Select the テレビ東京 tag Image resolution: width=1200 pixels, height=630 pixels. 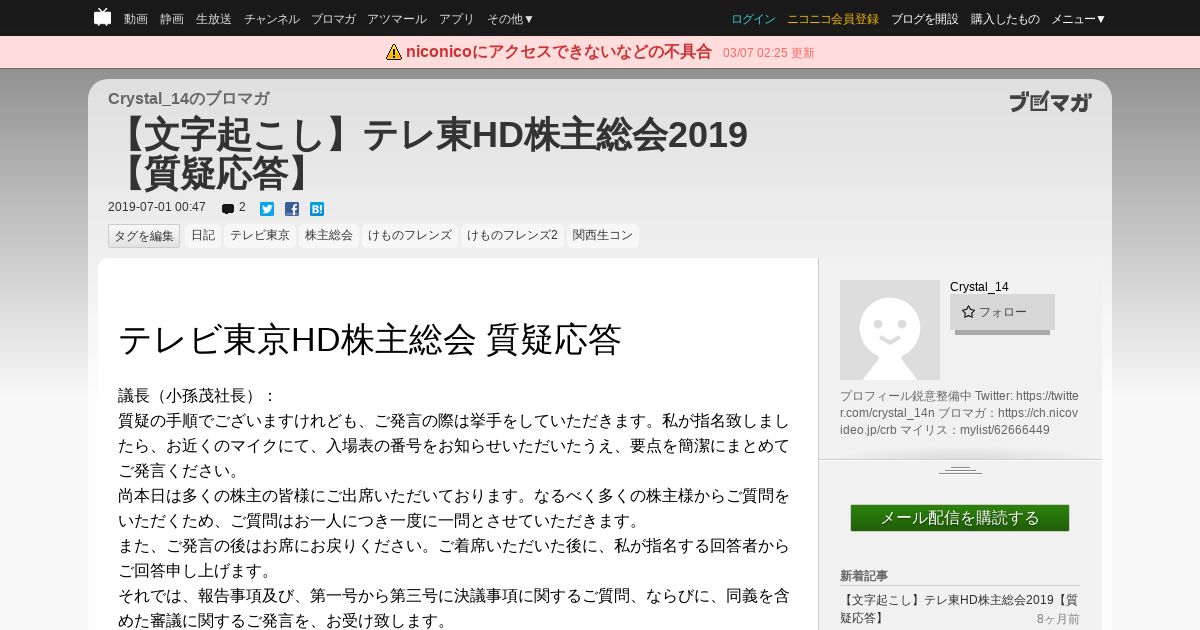[260, 236]
